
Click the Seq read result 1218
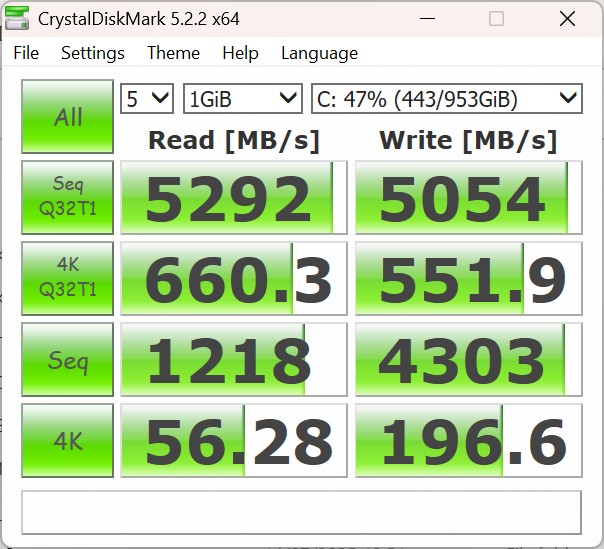(x=234, y=359)
